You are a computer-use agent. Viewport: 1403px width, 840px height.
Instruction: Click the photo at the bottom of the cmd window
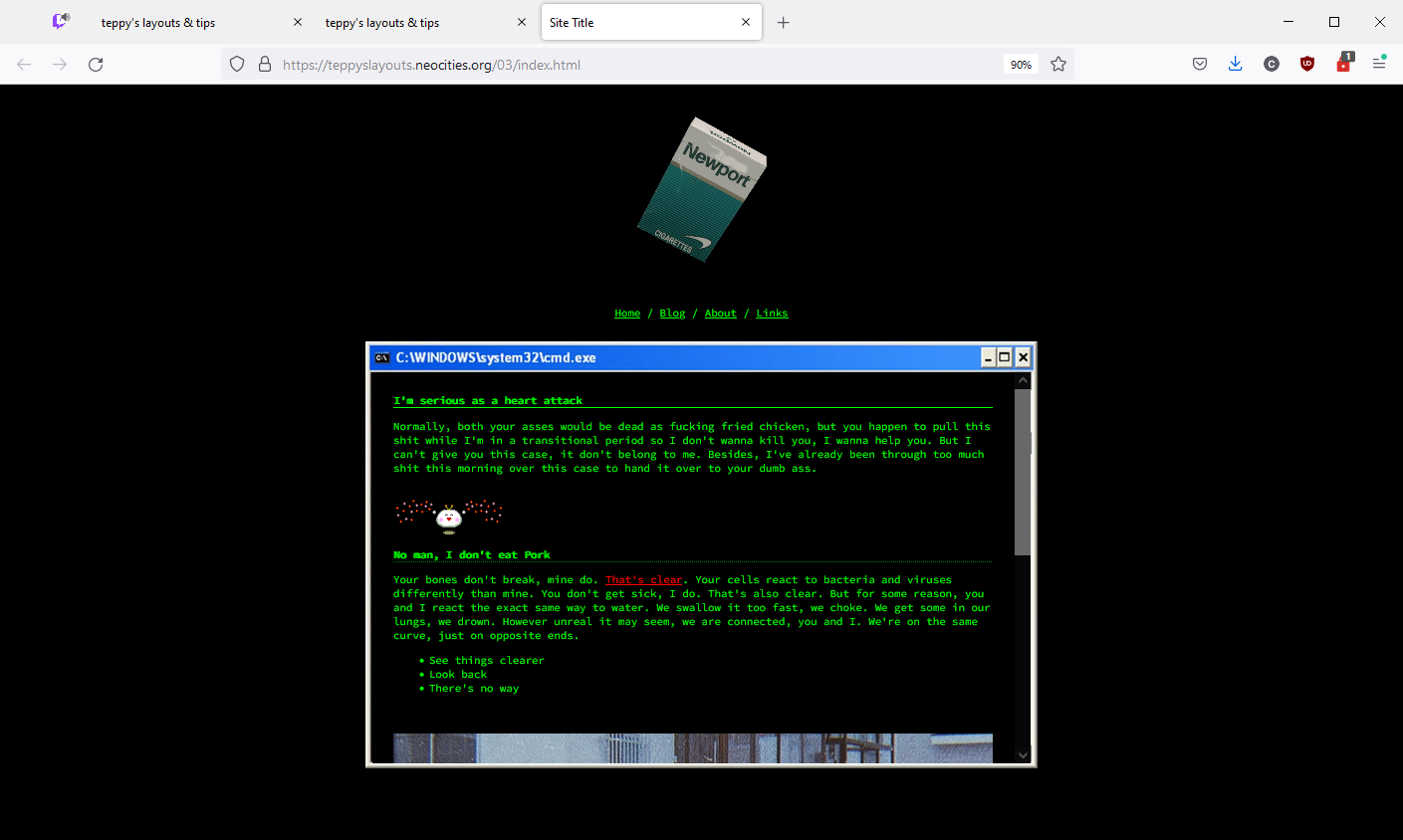tap(693, 748)
